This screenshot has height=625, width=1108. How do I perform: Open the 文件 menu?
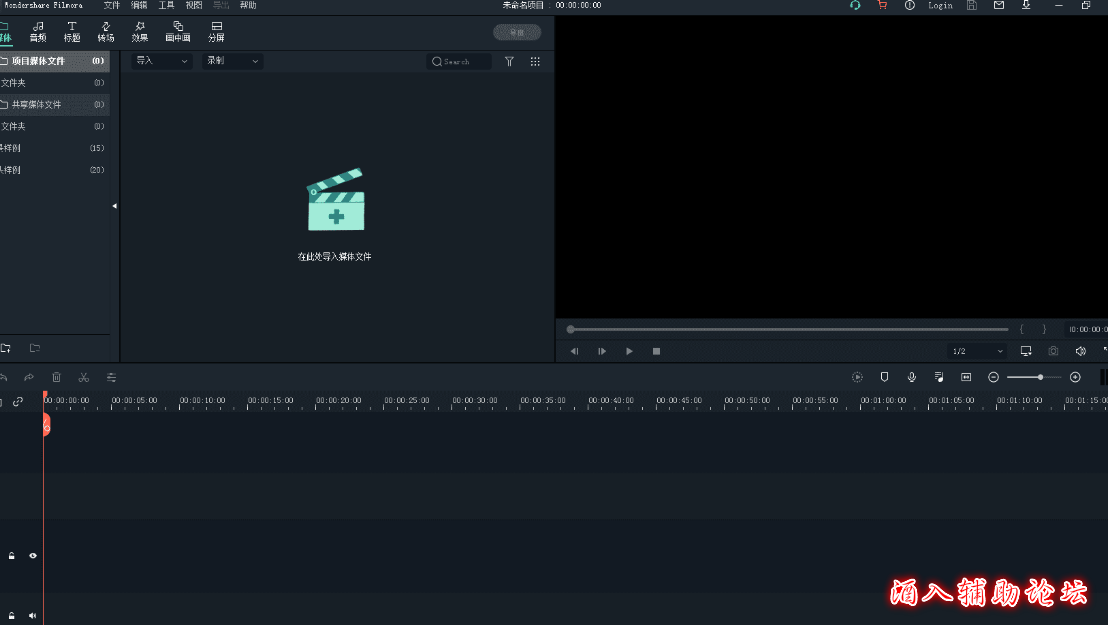tap(112, 5)
